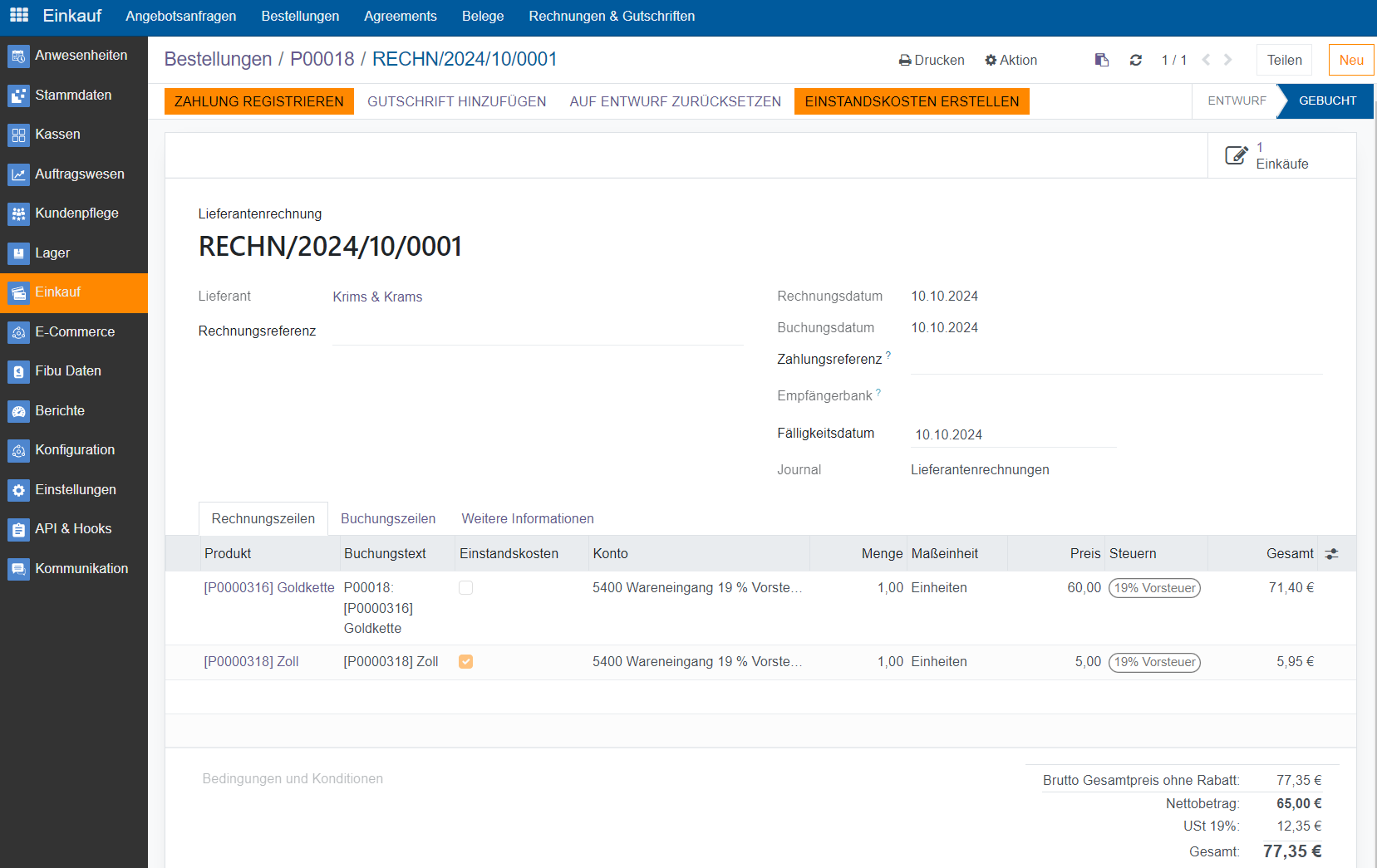The image size is (1377, 868).
Task: Open Einkäufe smart button icon
Action: (x=1236, y=155)
